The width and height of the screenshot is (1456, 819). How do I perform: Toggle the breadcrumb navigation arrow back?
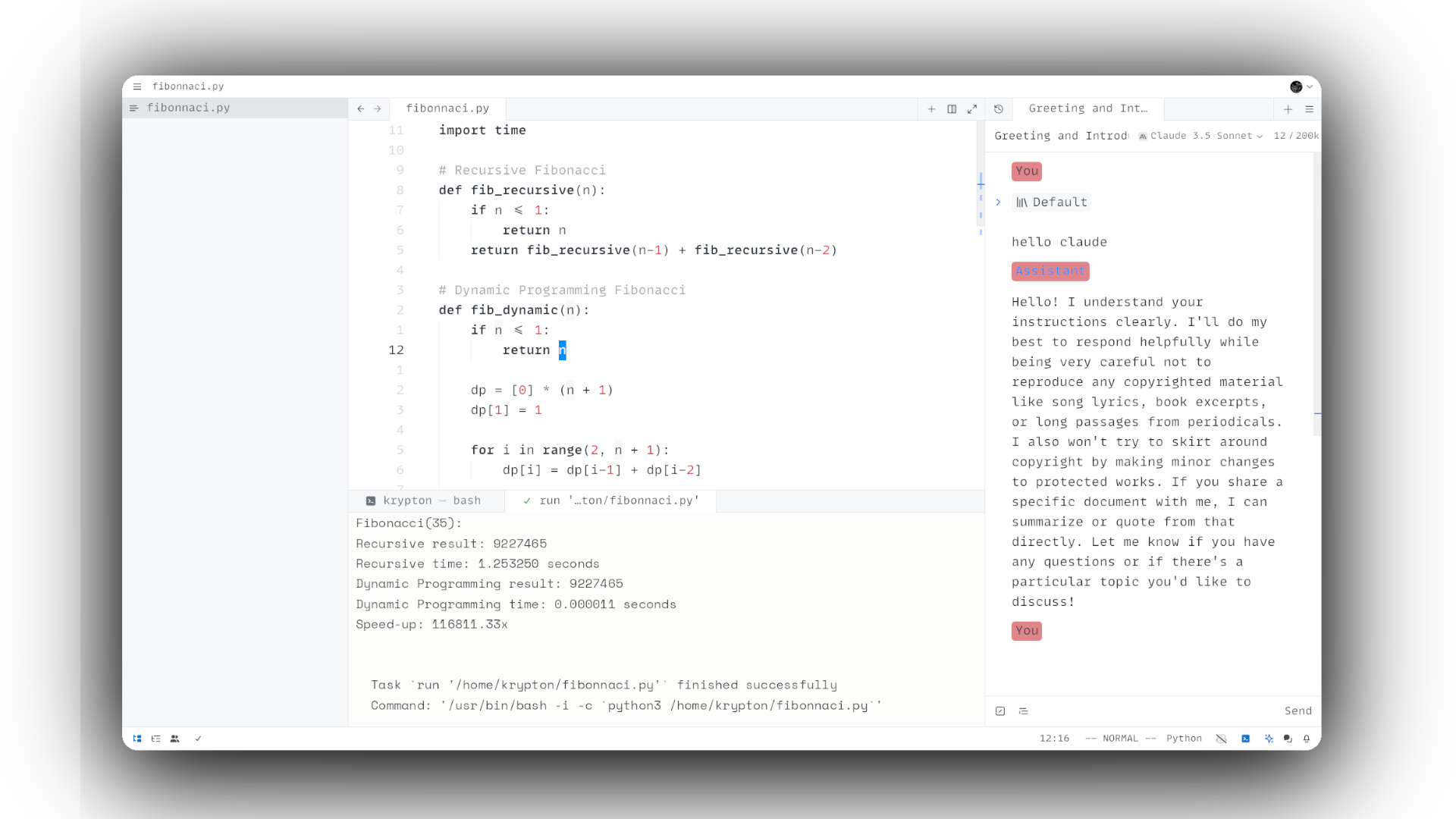[x=361, y=108]
